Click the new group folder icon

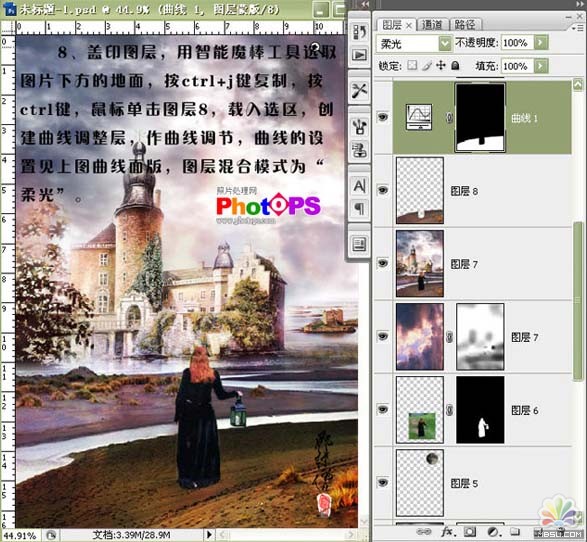pos(515,532)
